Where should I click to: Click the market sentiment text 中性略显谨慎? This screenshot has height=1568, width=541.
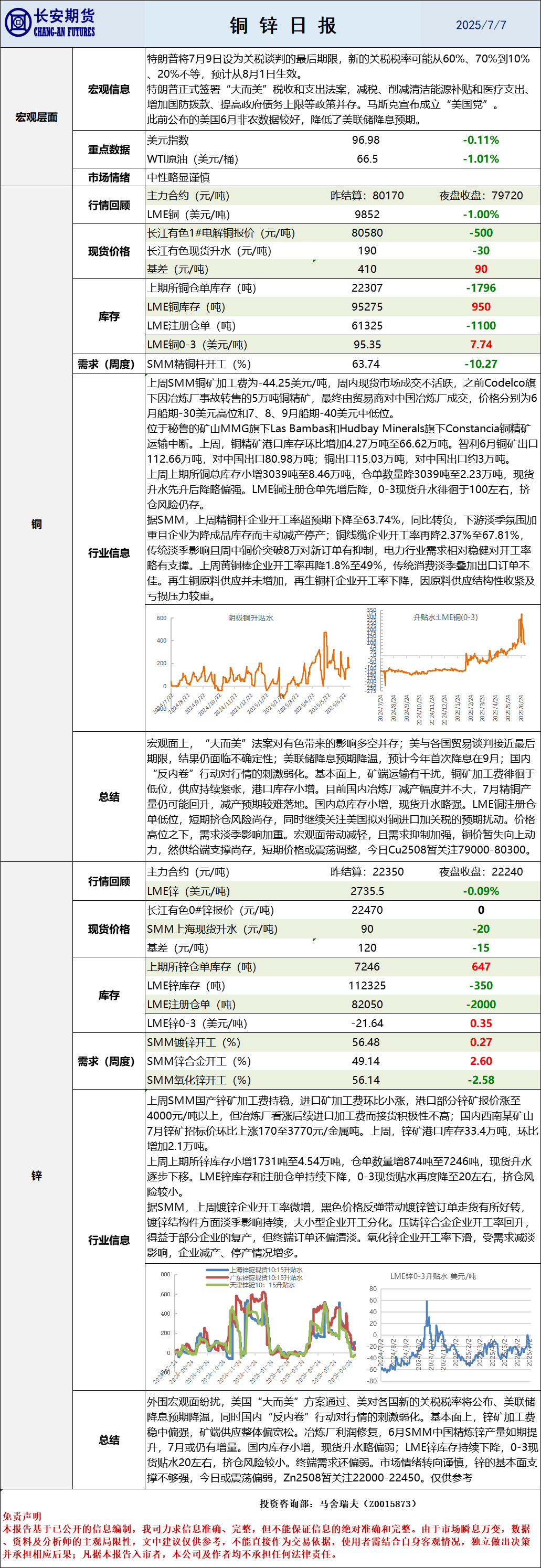coord(178,177)
